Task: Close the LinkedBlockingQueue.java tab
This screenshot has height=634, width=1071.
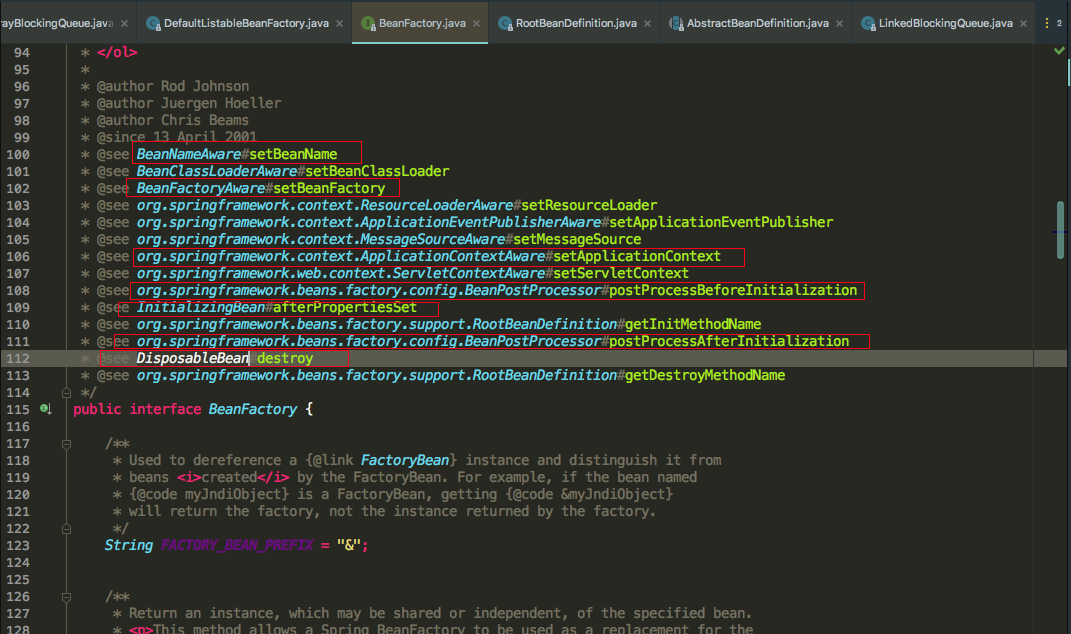Action: [x=1023, y=23]
